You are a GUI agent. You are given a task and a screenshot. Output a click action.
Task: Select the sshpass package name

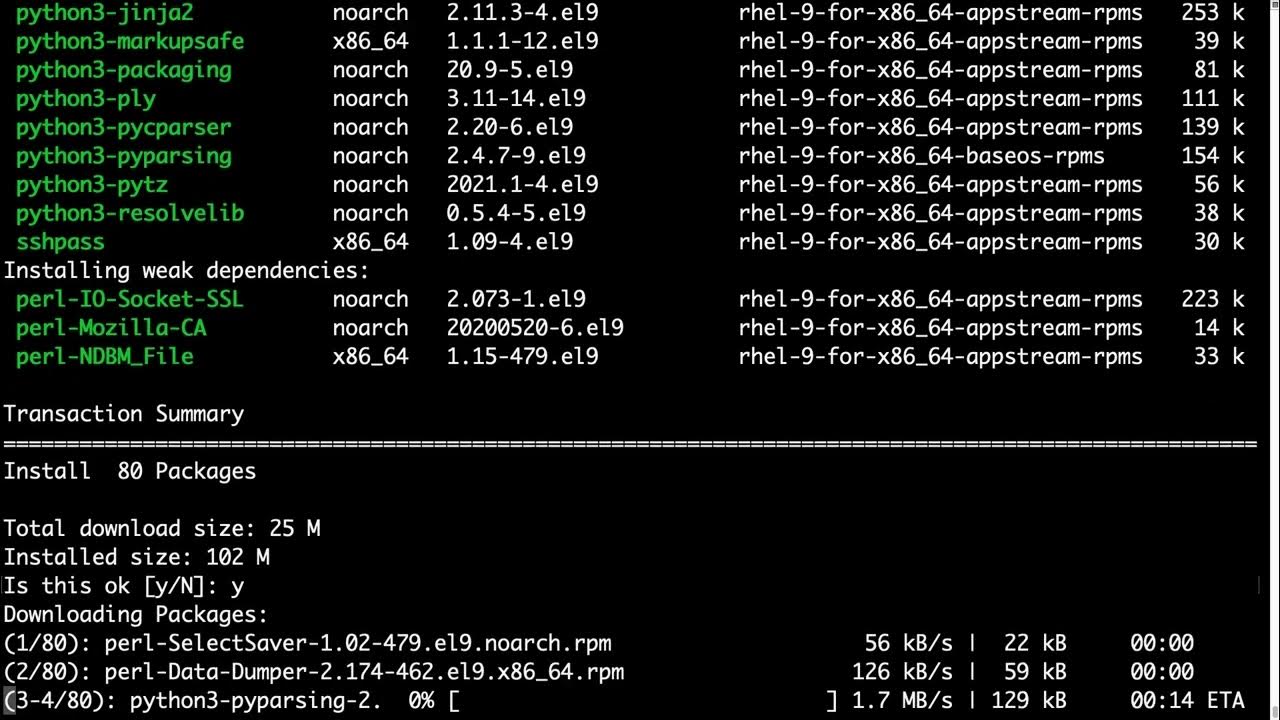(60, 242)
